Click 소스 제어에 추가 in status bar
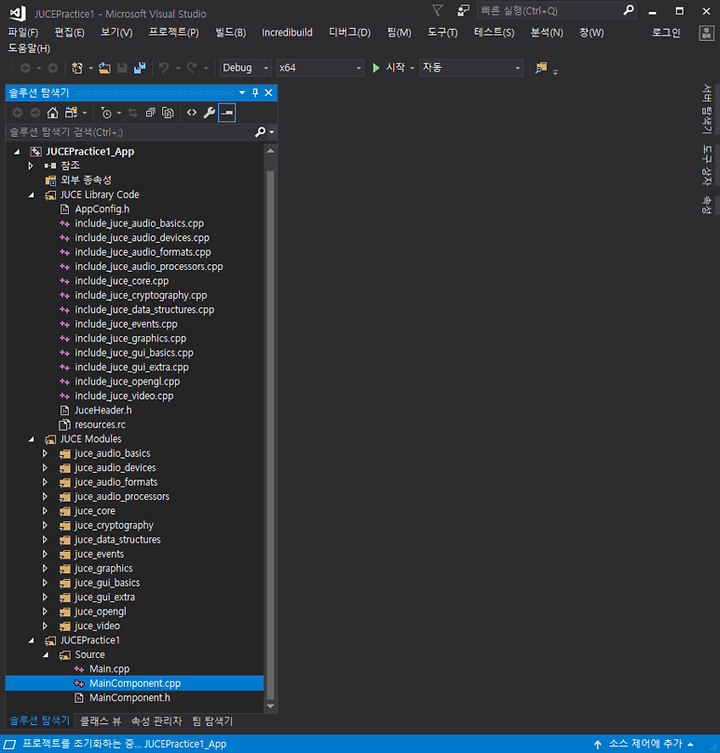The image size is (720, 753). (x=645, y=744)
